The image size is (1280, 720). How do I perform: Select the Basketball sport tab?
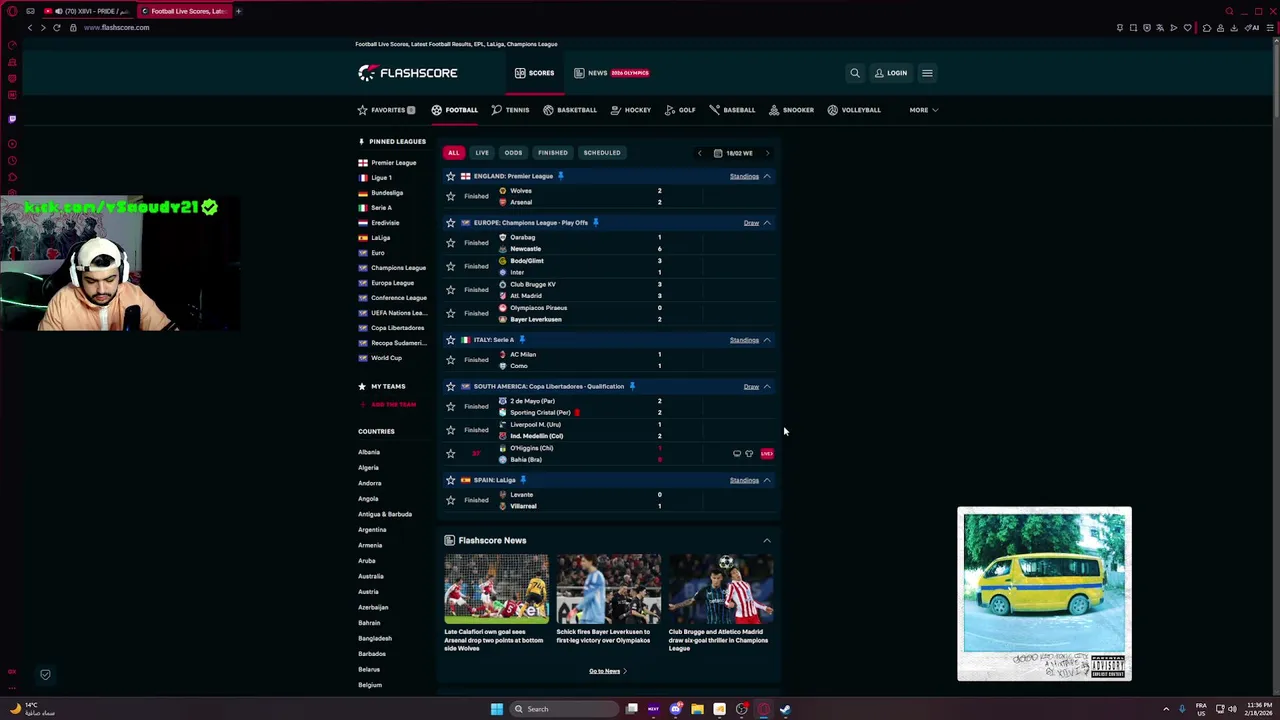pos(570,110)
